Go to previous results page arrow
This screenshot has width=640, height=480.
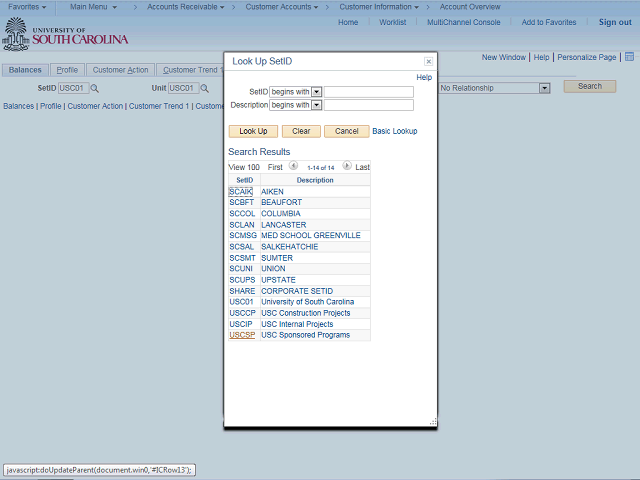[x=293, y=166]
